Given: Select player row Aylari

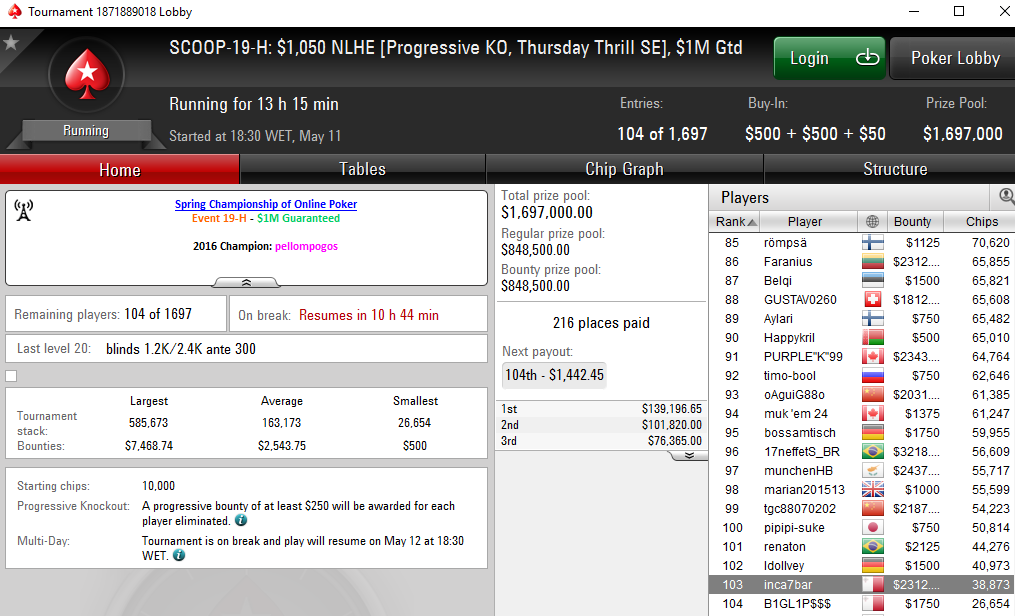Looking at the screenshot, I should [x=862, y=318].
